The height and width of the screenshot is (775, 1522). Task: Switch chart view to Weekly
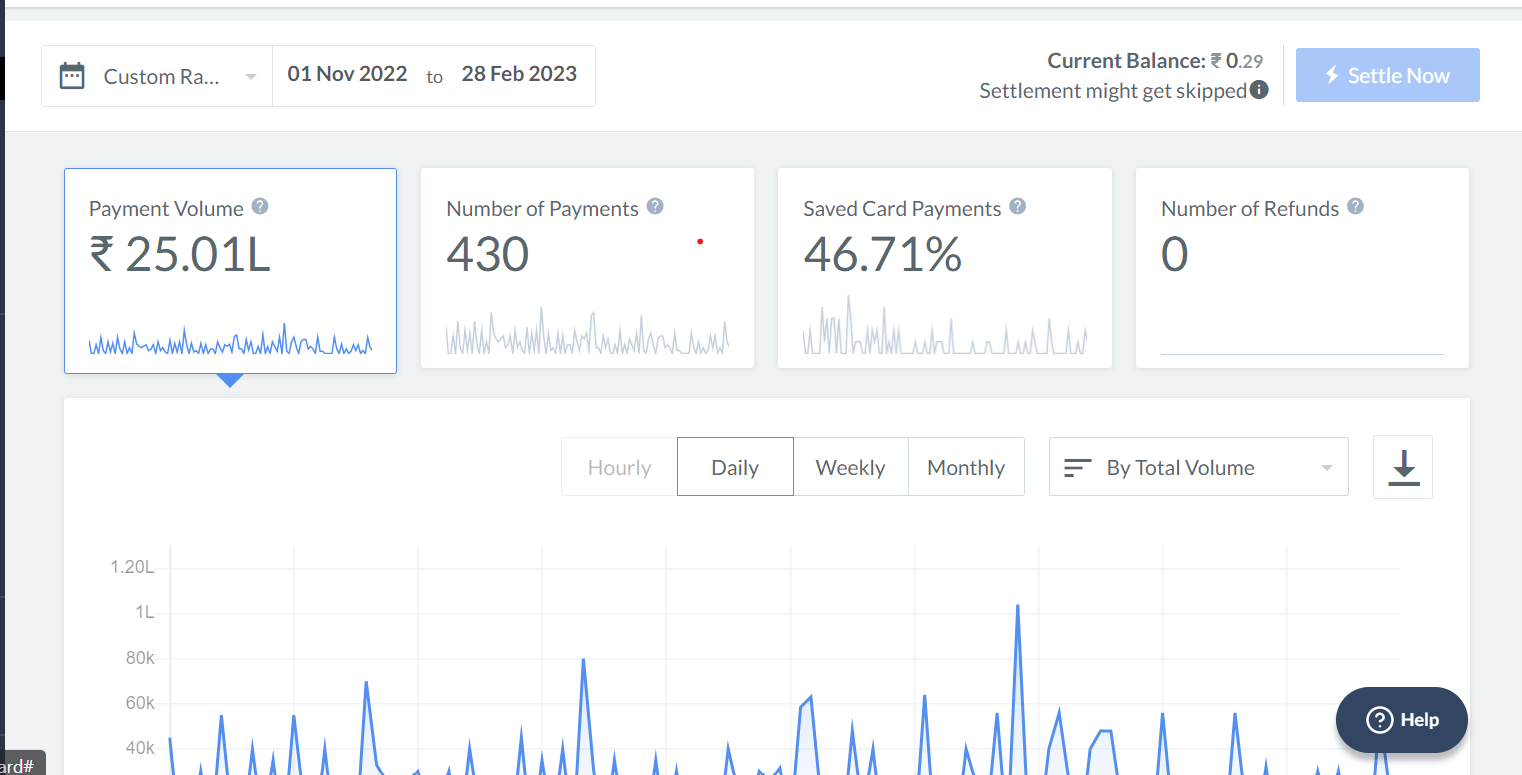850,467
